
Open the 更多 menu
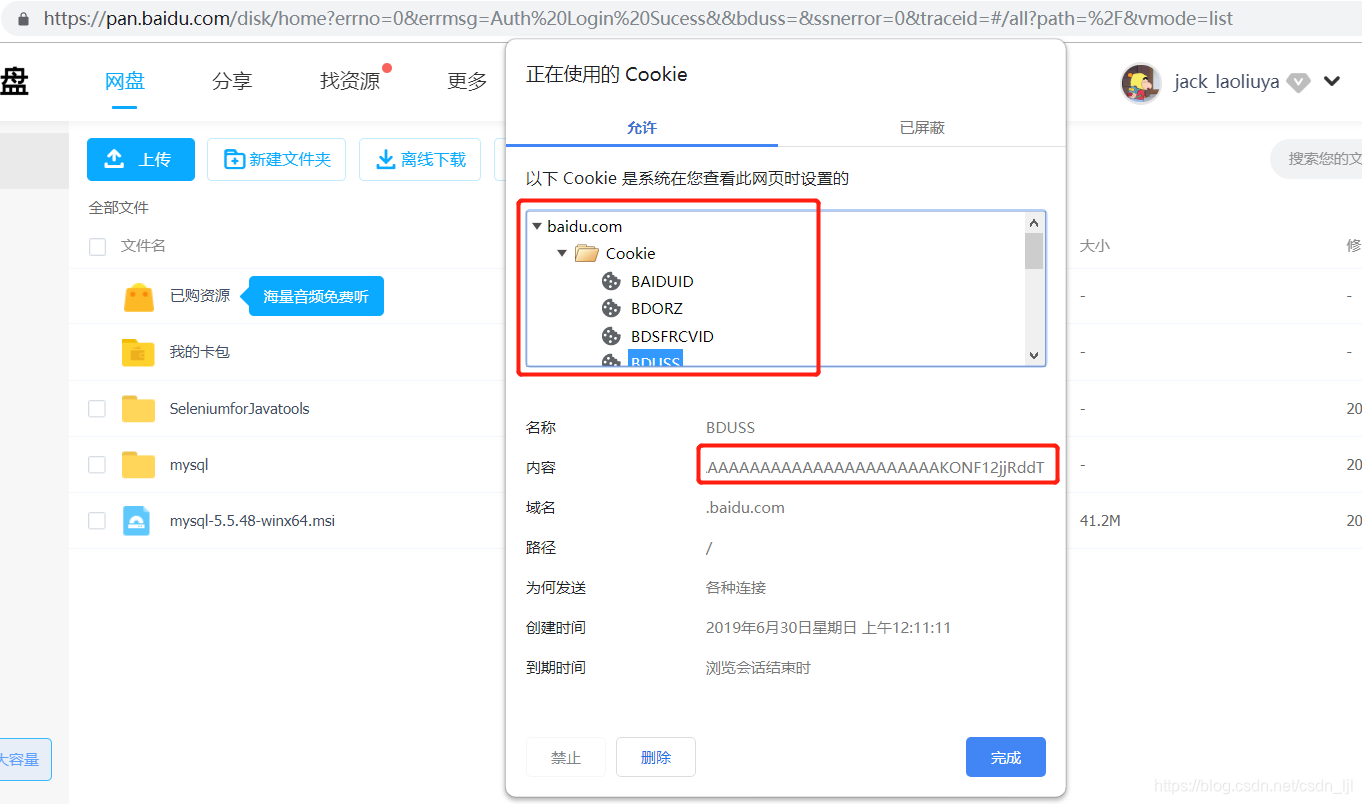coord(467,81)
